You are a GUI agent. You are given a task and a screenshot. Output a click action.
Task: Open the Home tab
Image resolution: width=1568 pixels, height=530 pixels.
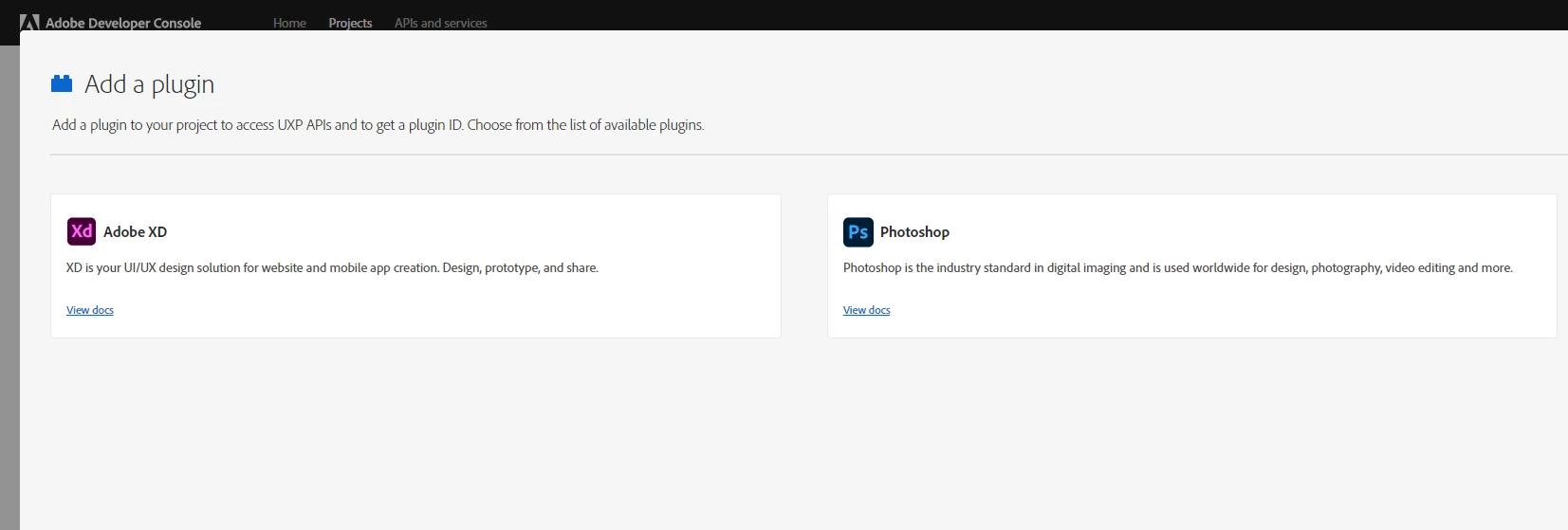(x=289, y=23)
